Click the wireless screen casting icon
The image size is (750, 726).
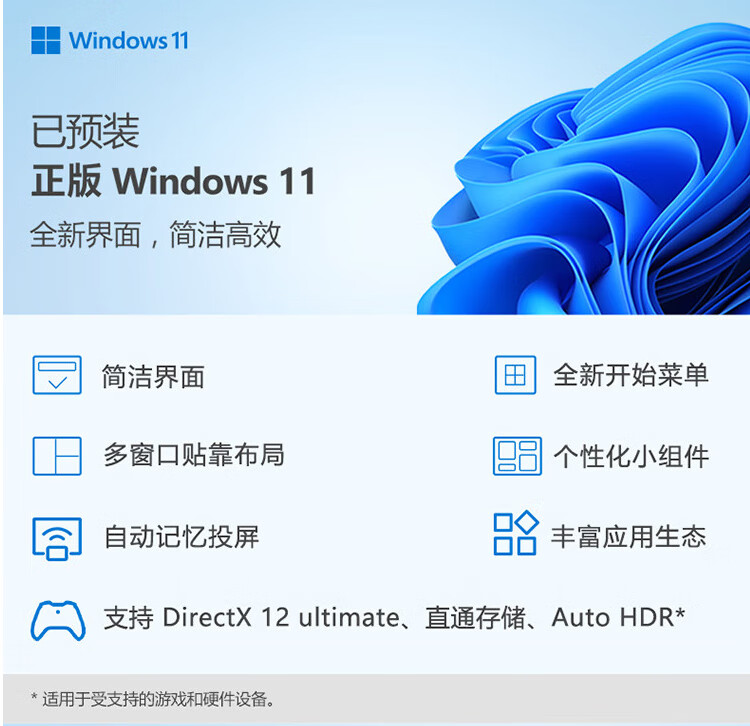pos(57,539)
